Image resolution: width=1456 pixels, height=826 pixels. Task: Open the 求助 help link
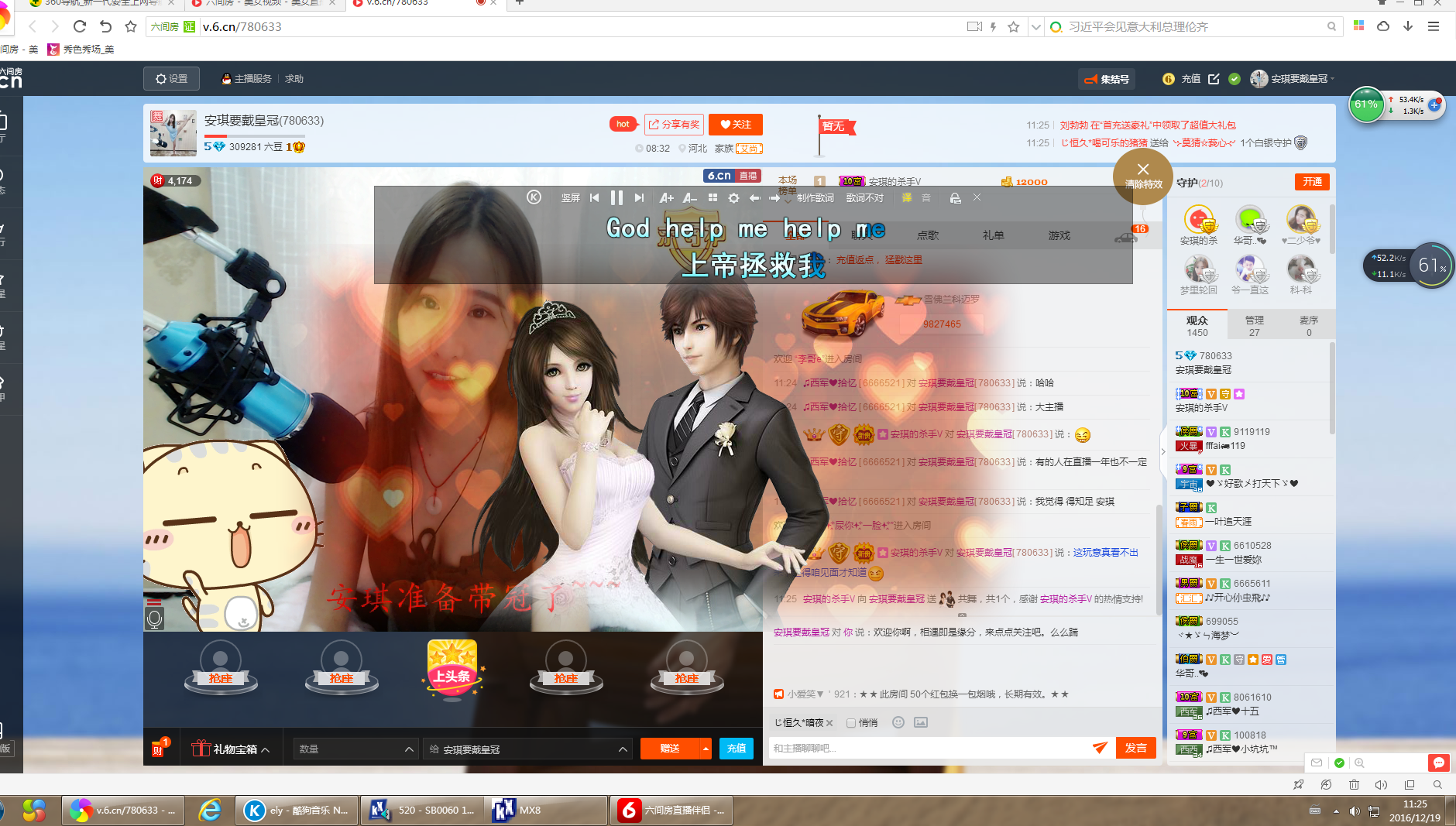294,79
